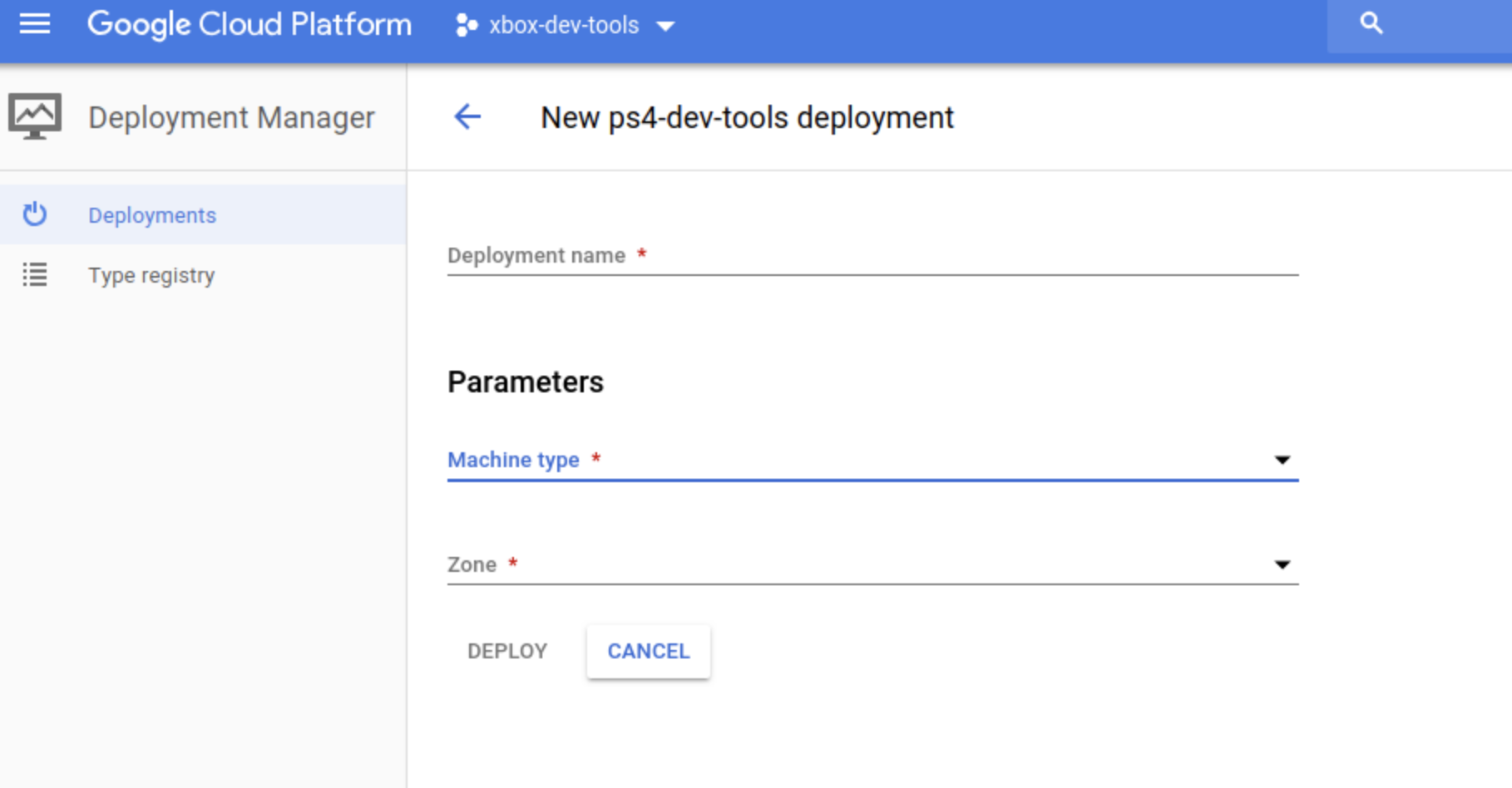The width and height of the screenshot is (1512, 788).
Task: Click the search magnifier icon
Action: click(1371, 23)
